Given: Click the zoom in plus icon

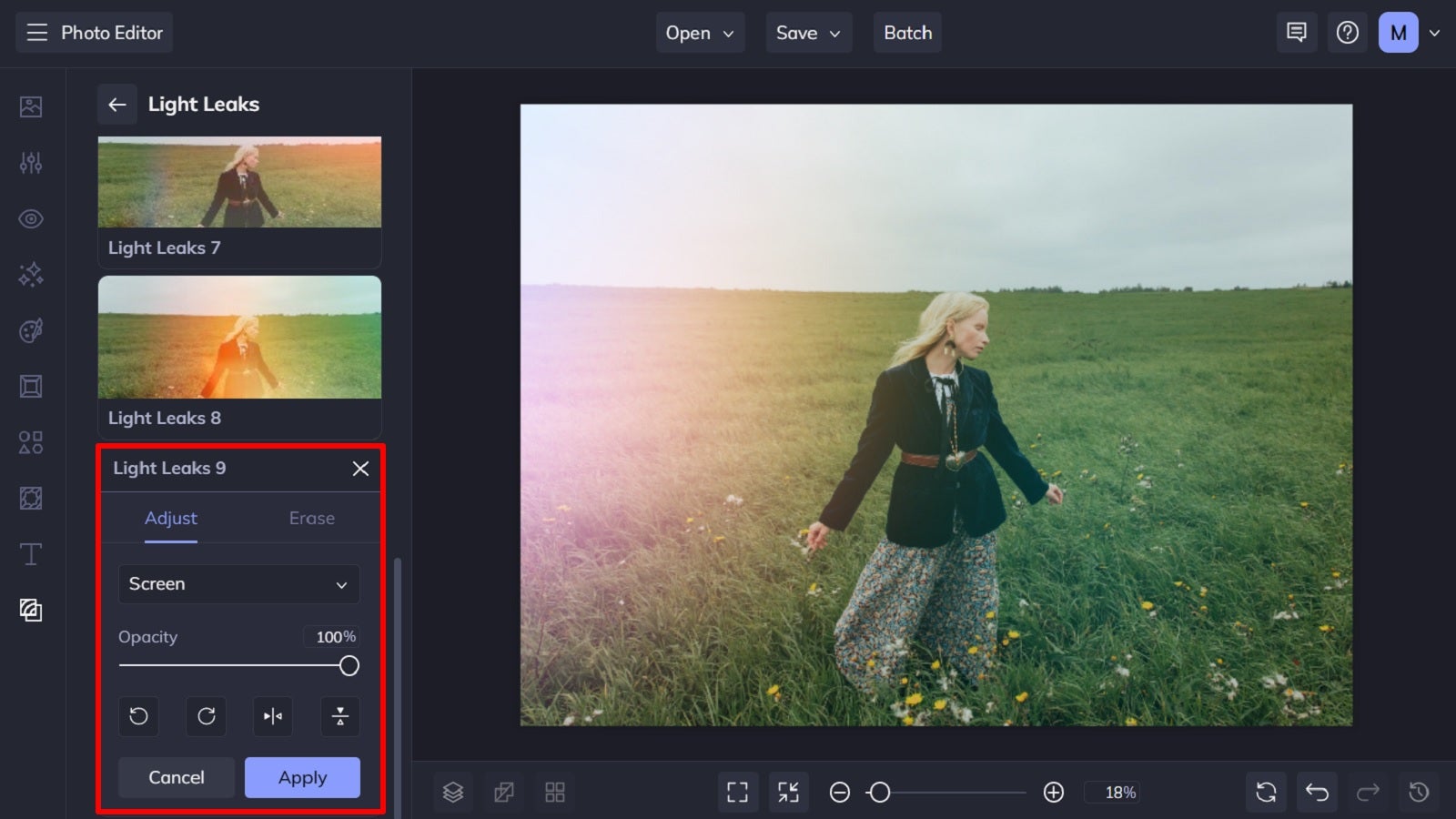Looking at the screenshot, I should 1054,793.
